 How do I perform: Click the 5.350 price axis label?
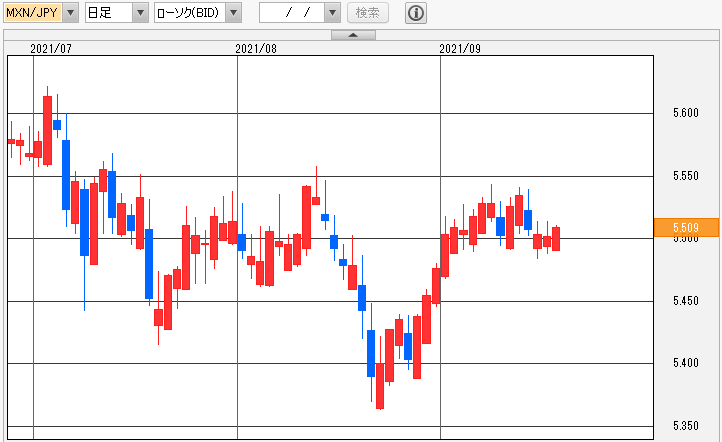686,426
